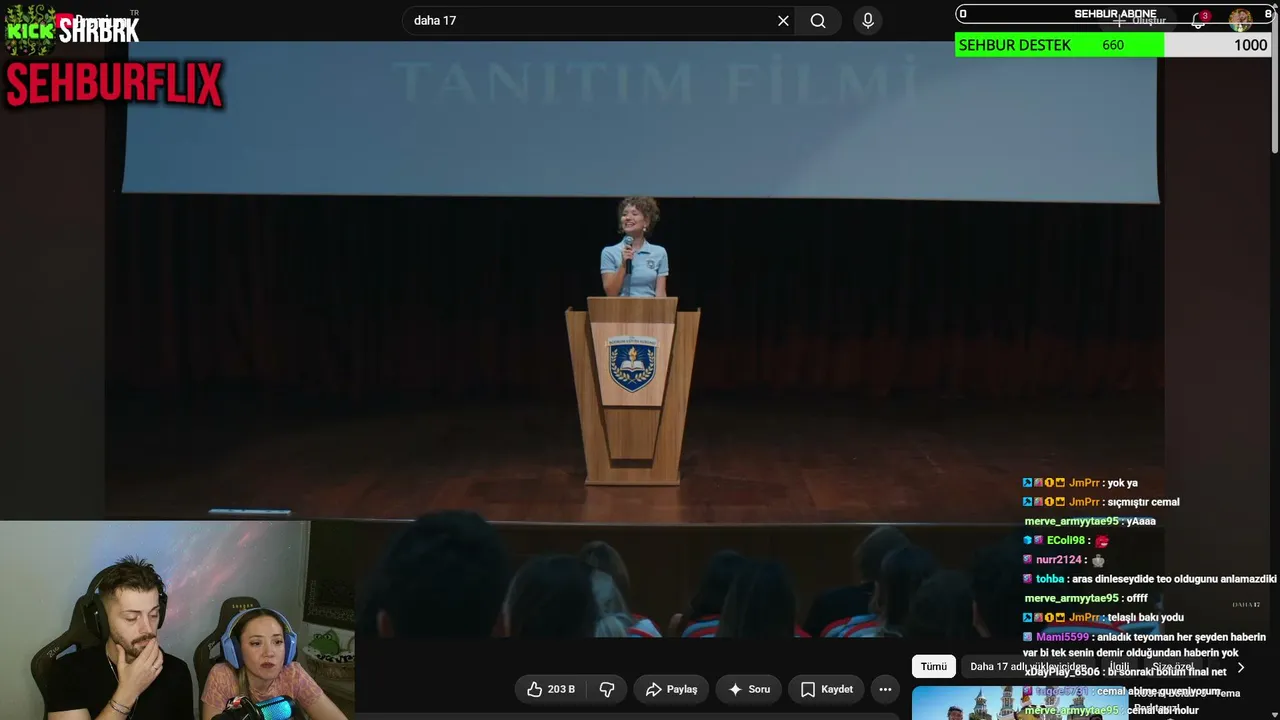
Task: Select the İlgili filter chip
Action: [x=1119, y=667]
